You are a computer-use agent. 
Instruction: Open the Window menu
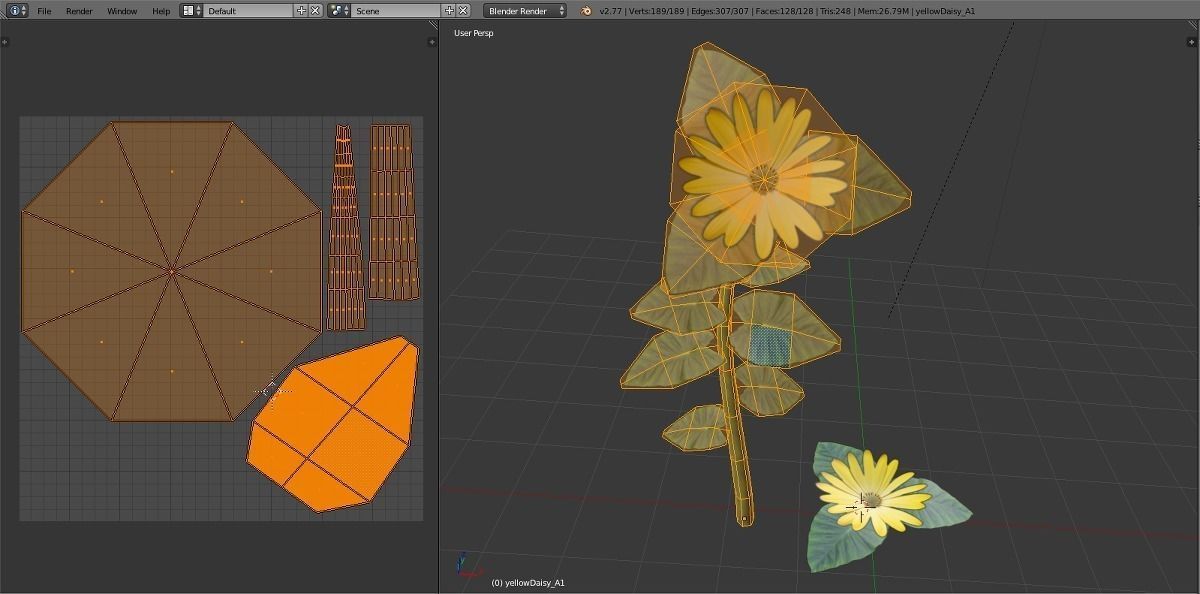tap(122, 11)
